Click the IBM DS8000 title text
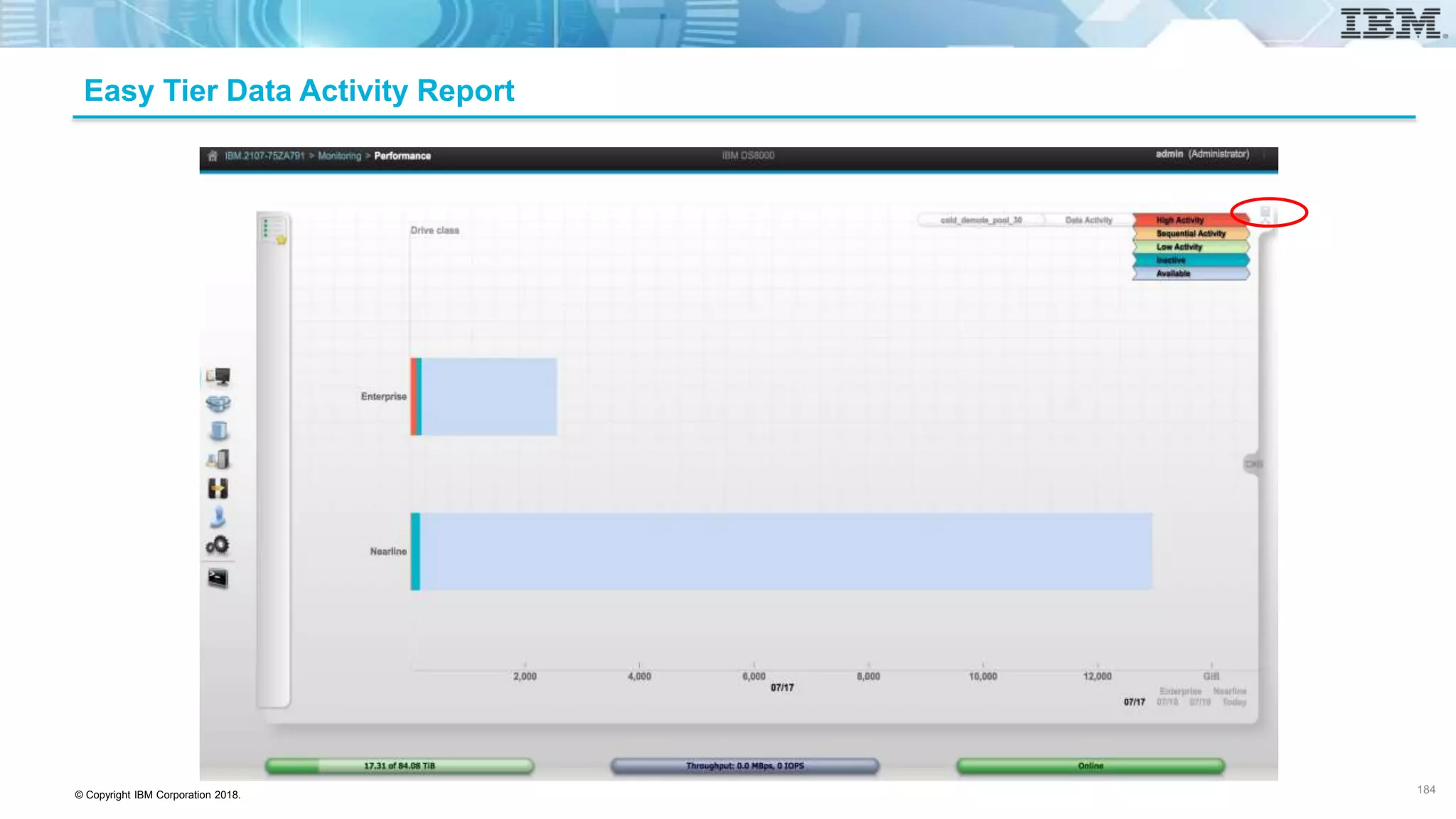 pyautogui.click(x=748, y=156)
